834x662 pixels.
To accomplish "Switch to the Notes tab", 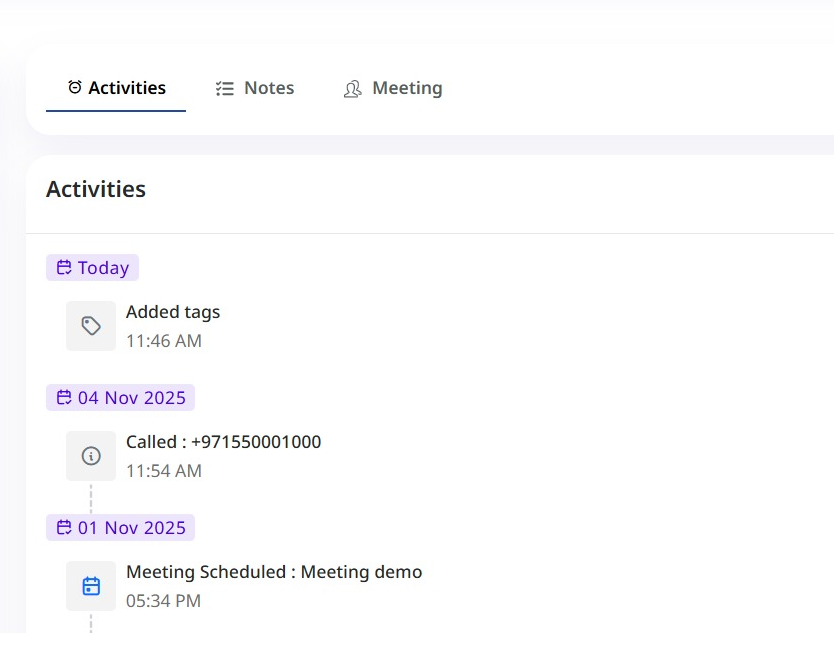I will pos(268,88).
